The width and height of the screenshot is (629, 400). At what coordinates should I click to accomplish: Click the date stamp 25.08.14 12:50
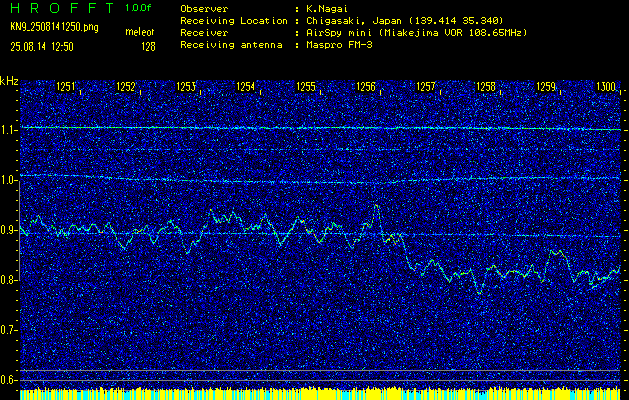pyautogui.click(x=42, y=47)
